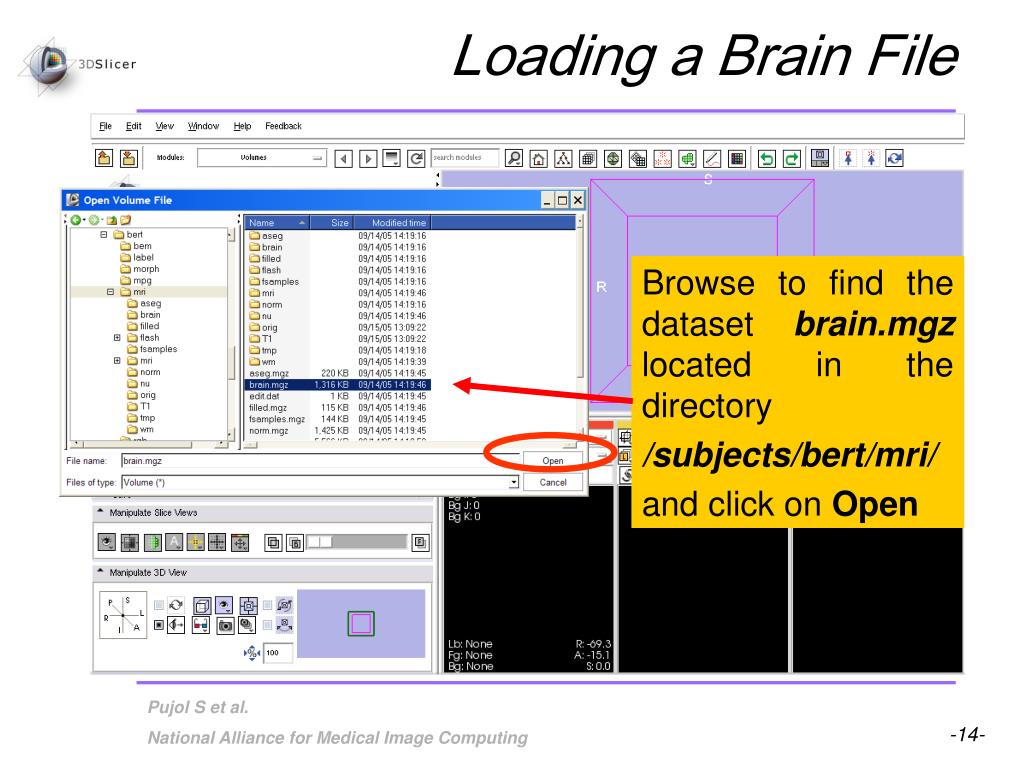Collapse the highlighted mri folder in tree

click(x=110, y=292)
